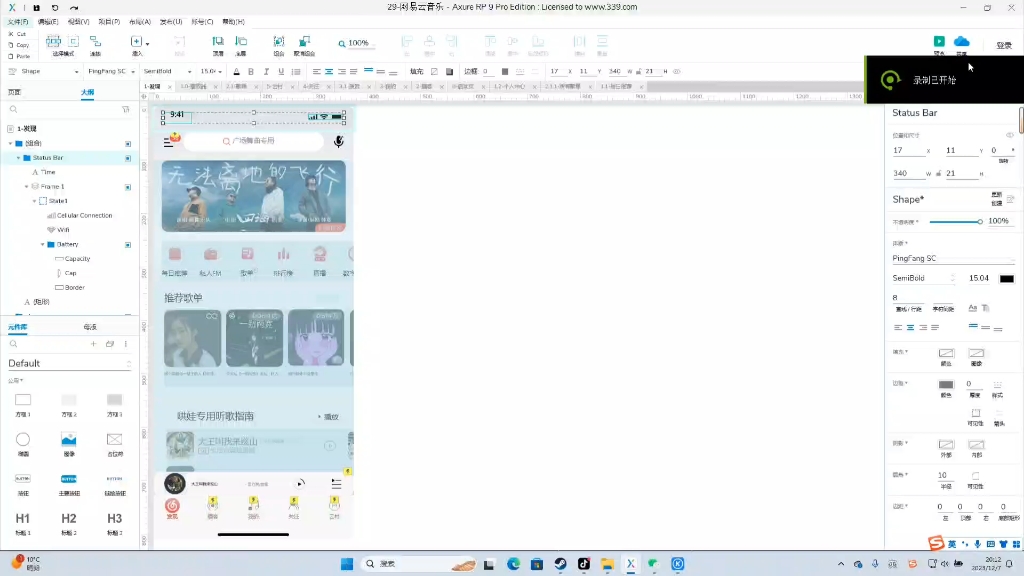Toggle bold formatting in the text toolbar
This screenshot has height=576, width=1024.
pyautogui.click(x=251, y=71)
